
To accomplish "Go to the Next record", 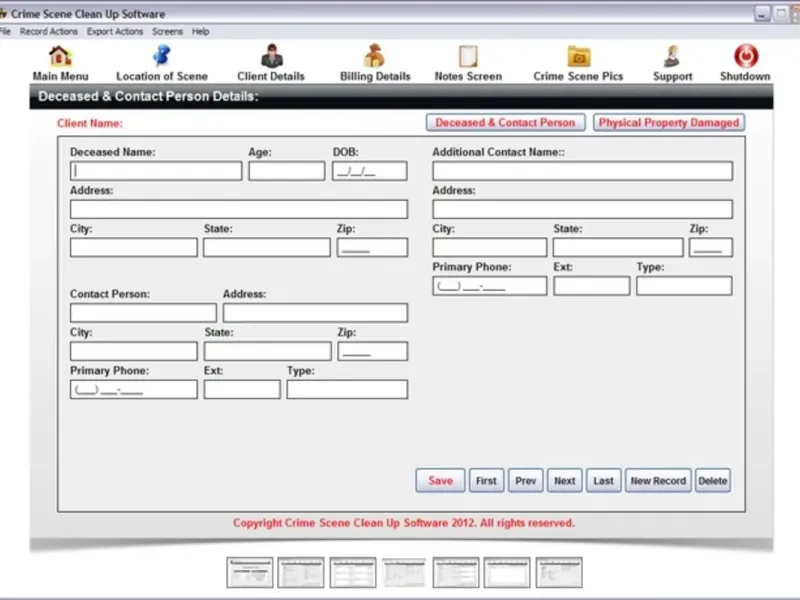I will (564, 481).
